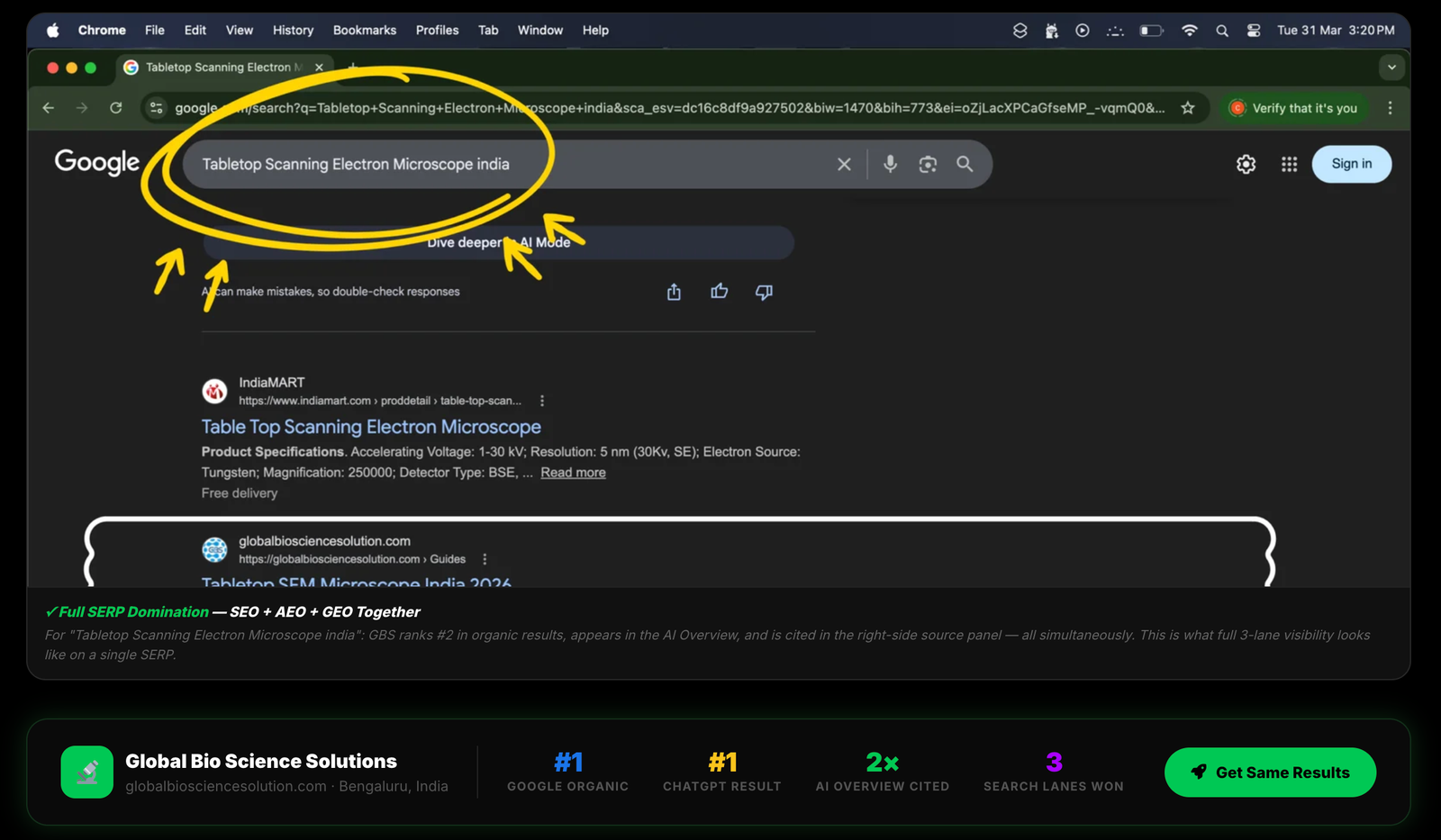1441x840 pixels.
Task: Click the Sign in button
Action: point(1351,164)
